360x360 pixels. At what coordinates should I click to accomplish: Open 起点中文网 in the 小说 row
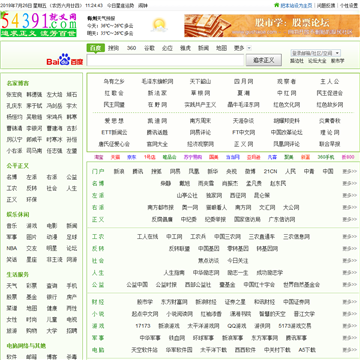coord(145,314)
